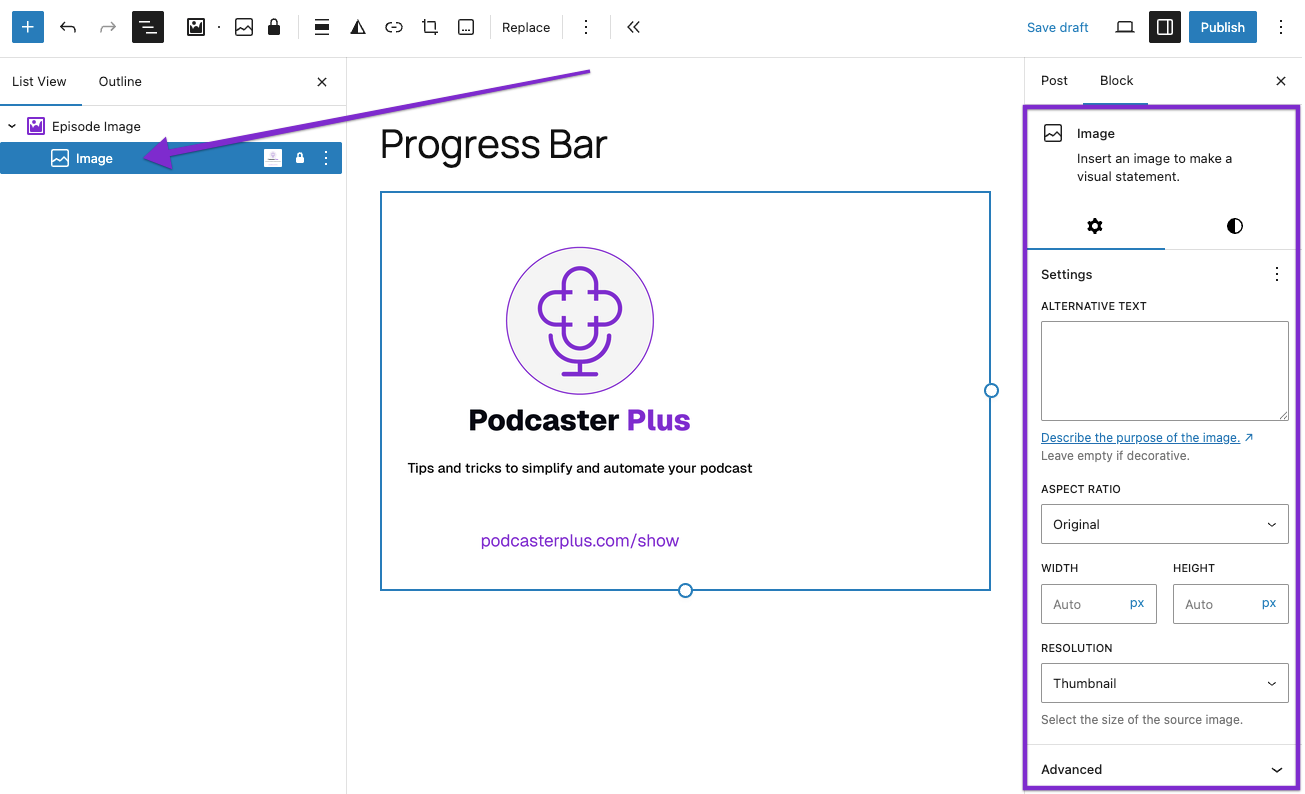Collapse the Episode Image tree item
Image resolution: width=1305 pixels, height=794 pixels.
12,126
